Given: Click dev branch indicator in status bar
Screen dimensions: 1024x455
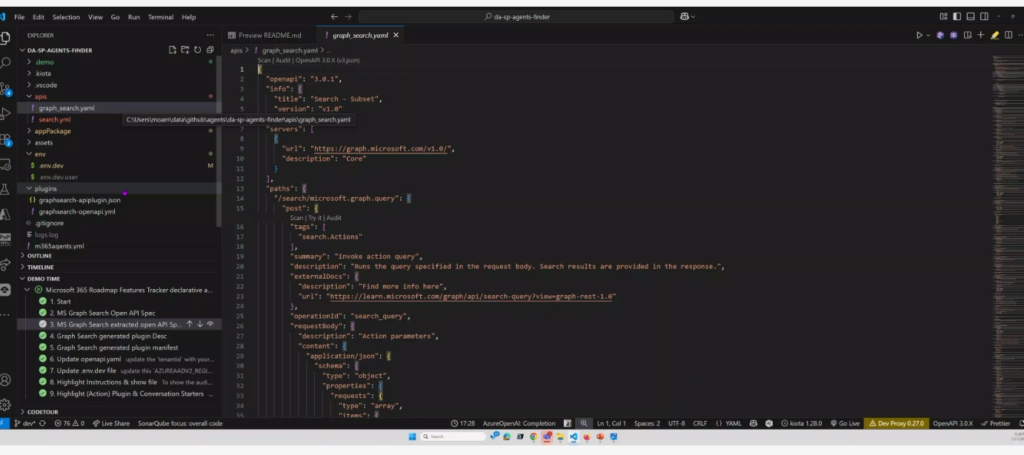Looking at the screenshot, I should click(25, 423).
